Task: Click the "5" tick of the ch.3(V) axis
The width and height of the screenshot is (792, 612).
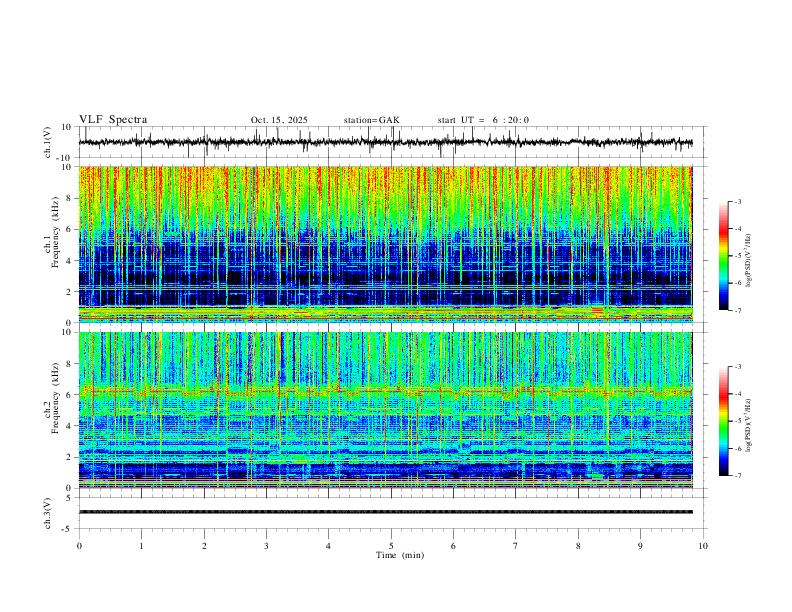Action: (69, 497)
